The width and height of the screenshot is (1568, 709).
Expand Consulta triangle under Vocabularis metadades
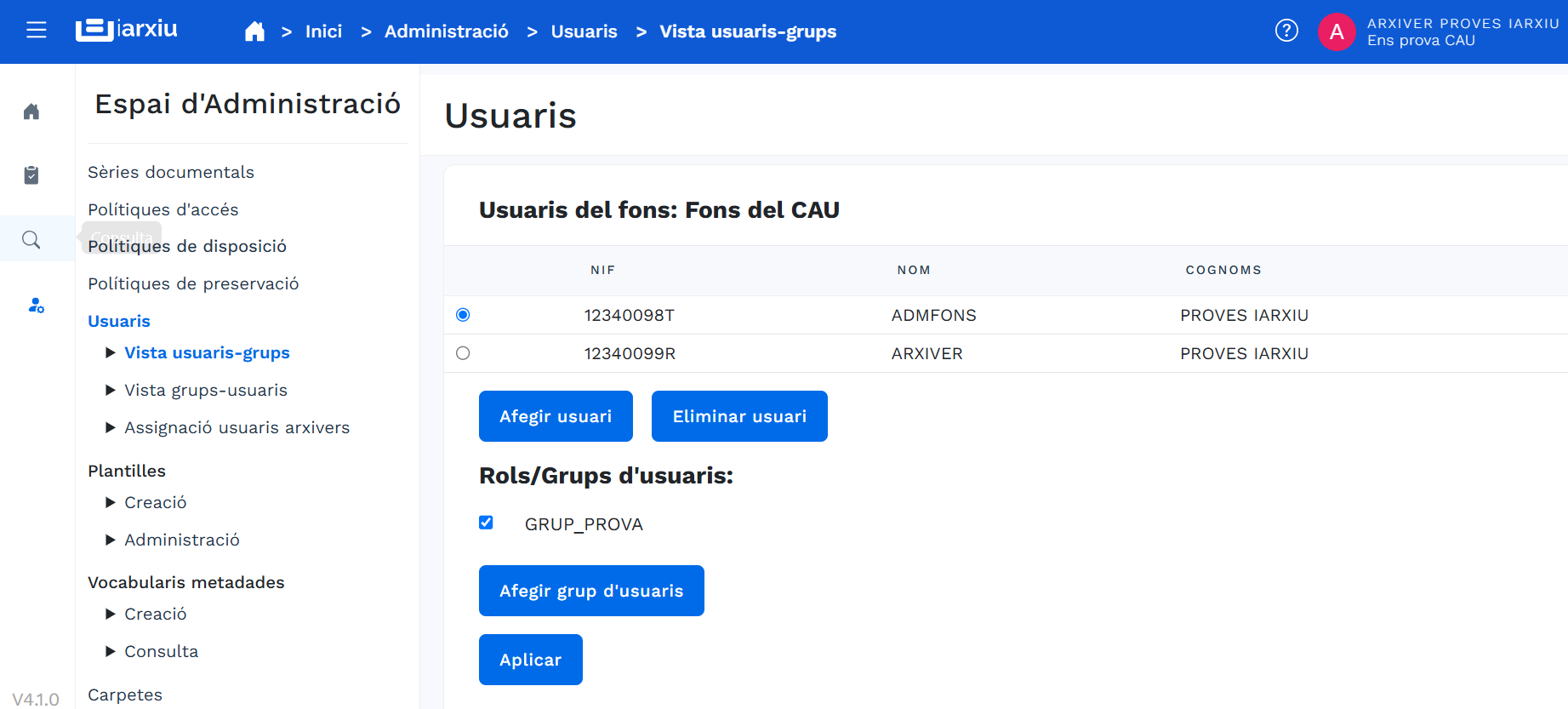click(x=110, y=651)
